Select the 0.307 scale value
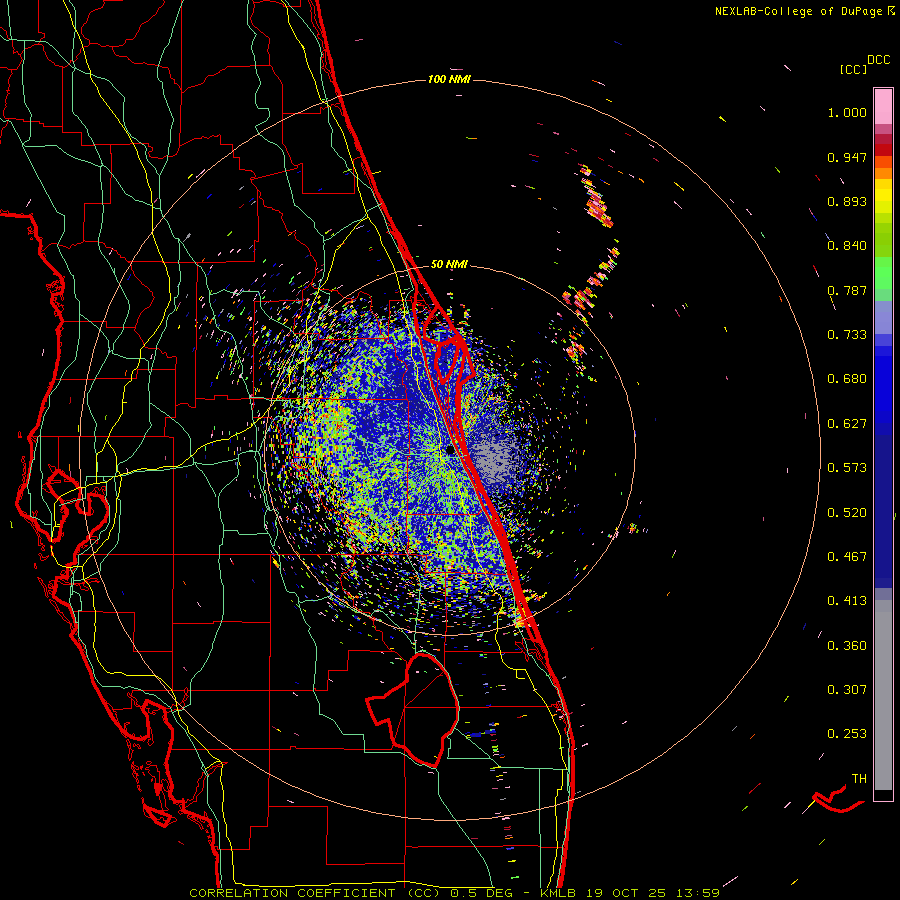The image size is (900, 900). click(847, 690)
